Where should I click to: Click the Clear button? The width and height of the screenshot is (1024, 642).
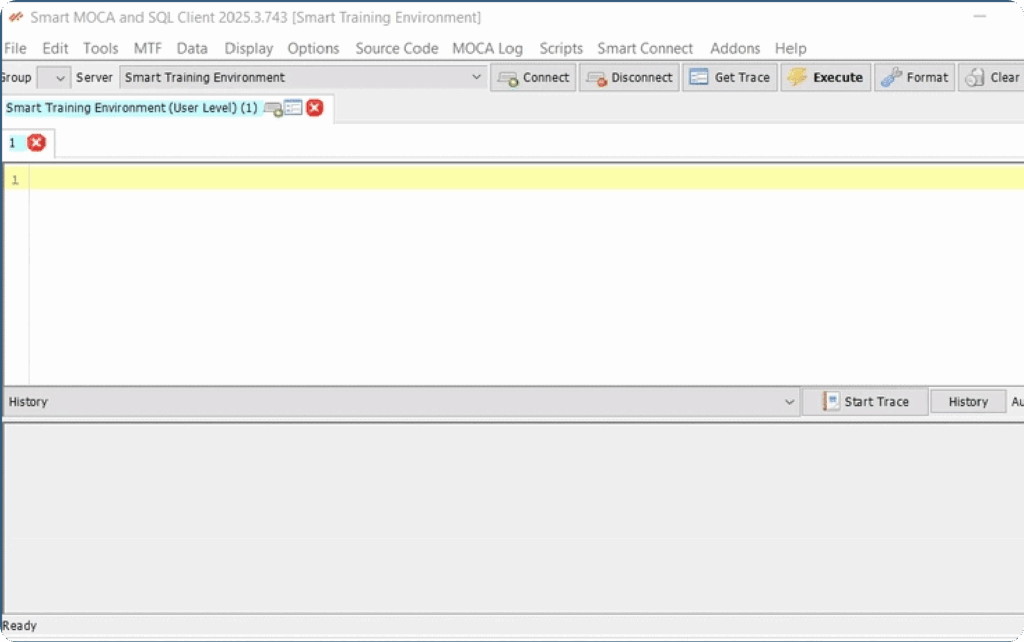pos(992,78)
